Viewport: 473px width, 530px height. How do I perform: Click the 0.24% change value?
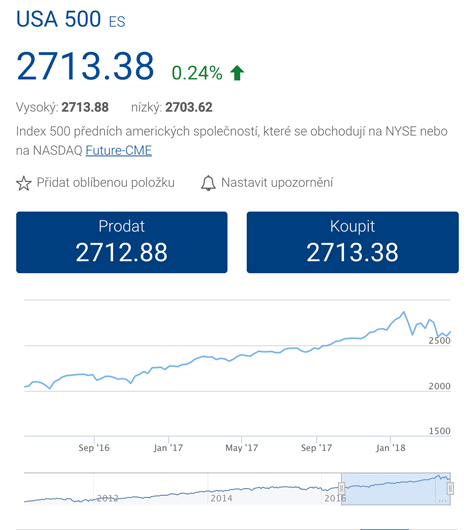tap(197, 73)
